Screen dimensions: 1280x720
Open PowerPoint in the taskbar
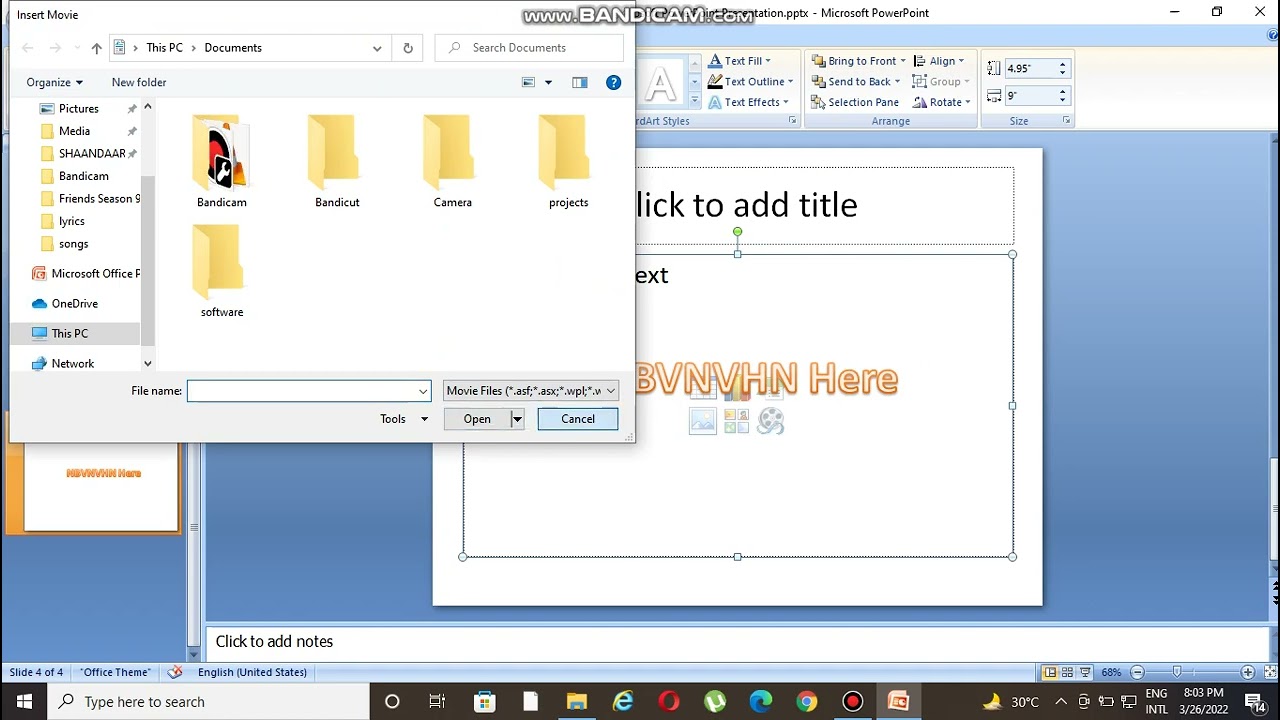(x=898, y=702)
